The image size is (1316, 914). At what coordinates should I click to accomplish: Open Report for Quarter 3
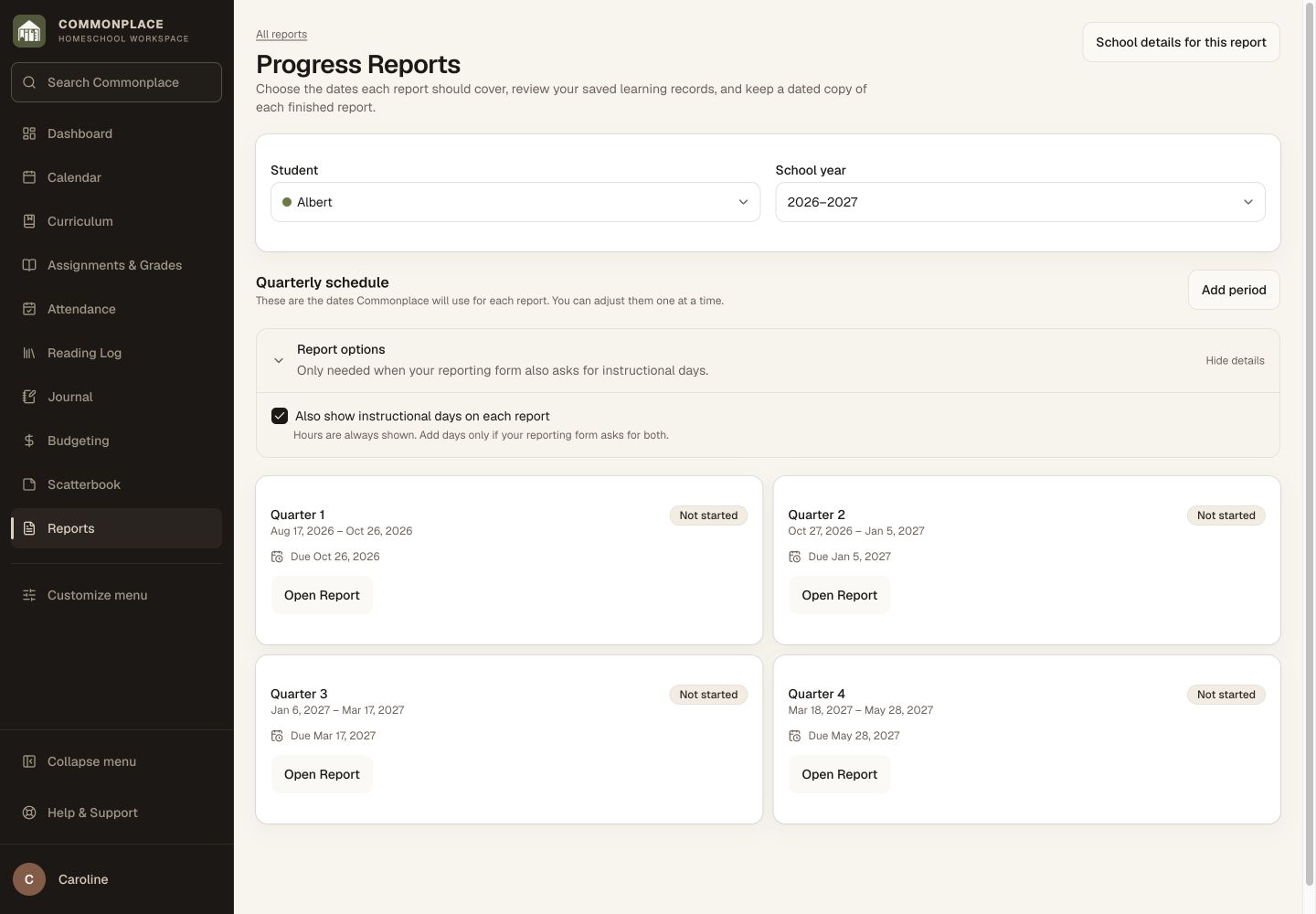322,774
